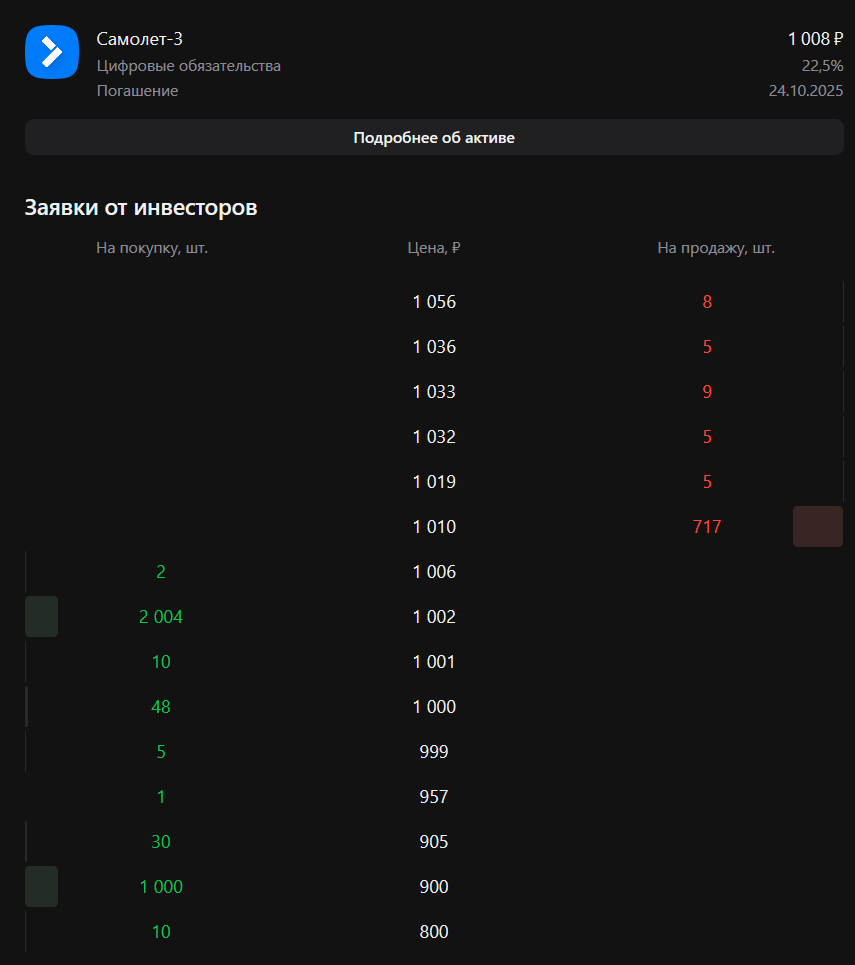Select the 1 019 ask price

click(x=434, y=482)
